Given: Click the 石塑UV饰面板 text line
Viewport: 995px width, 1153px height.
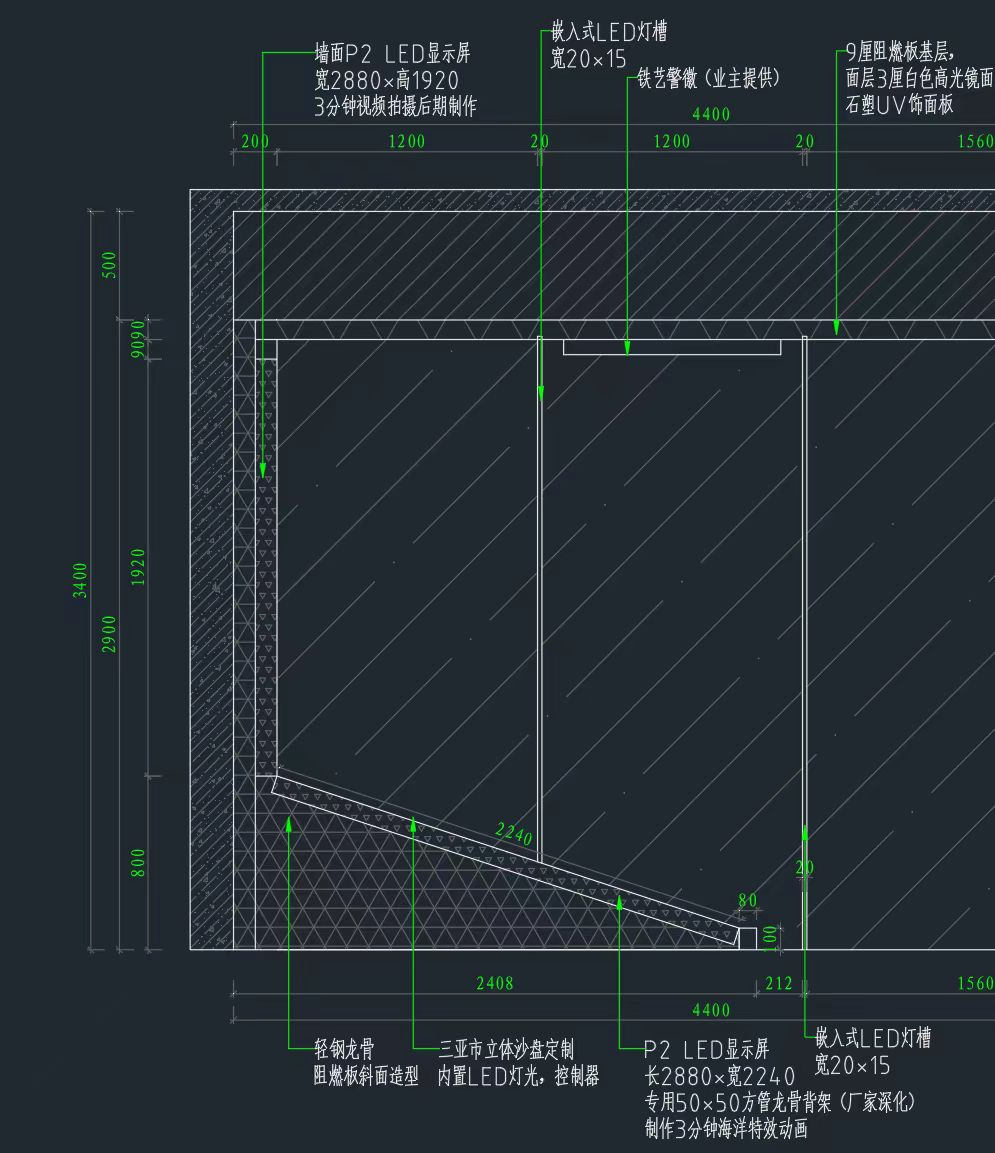Looking at the screenshot, I should click(x=900, y=105).
